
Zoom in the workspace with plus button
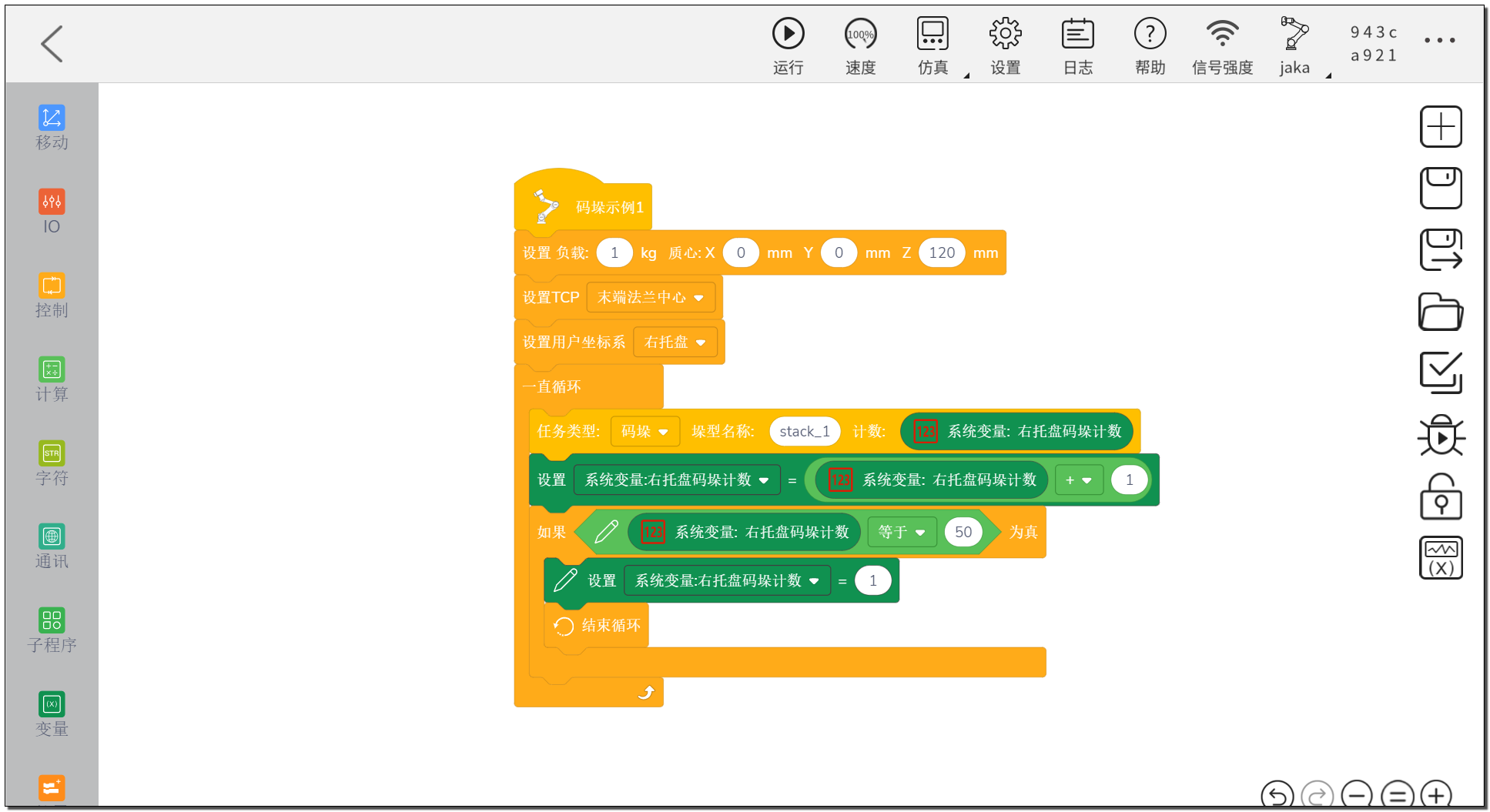point(1436,794)
